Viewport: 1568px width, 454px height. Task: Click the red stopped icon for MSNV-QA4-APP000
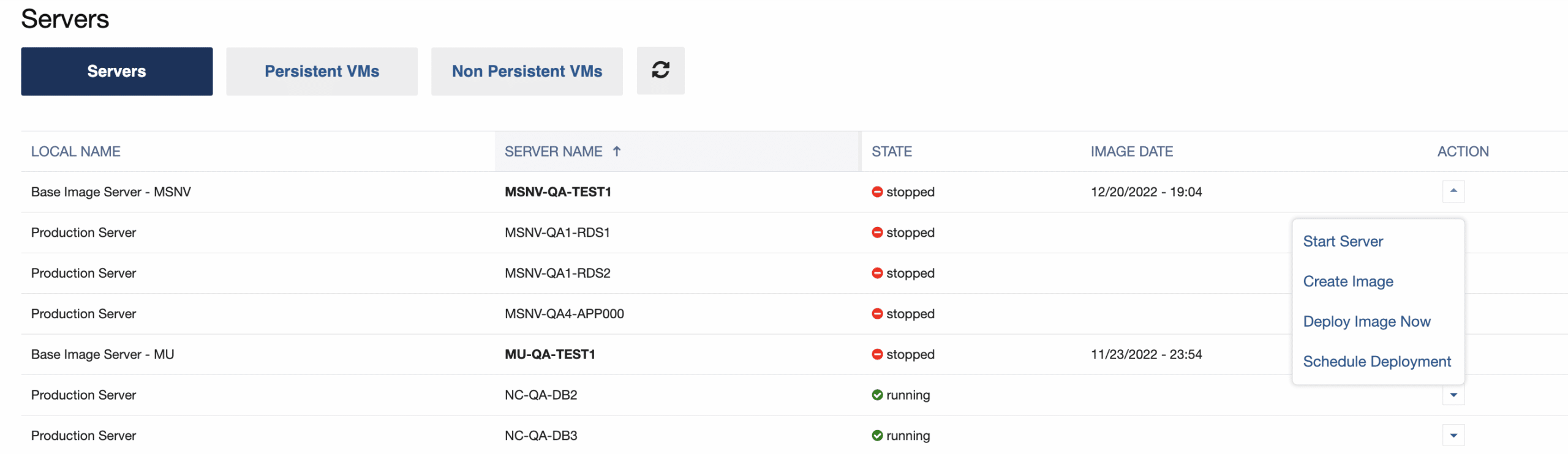[877, 314]
